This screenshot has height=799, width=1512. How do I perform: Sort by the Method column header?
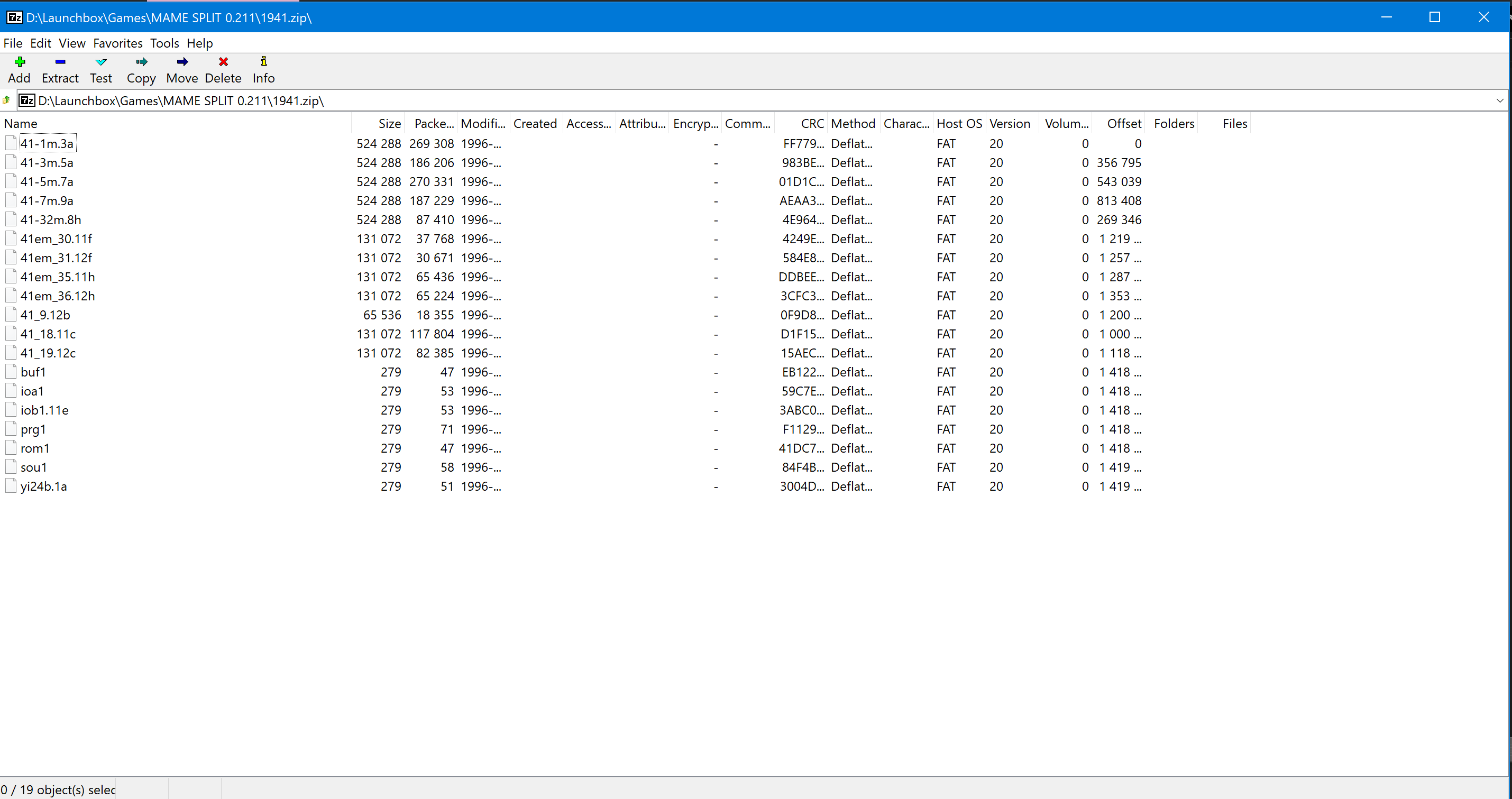point(854,123)
